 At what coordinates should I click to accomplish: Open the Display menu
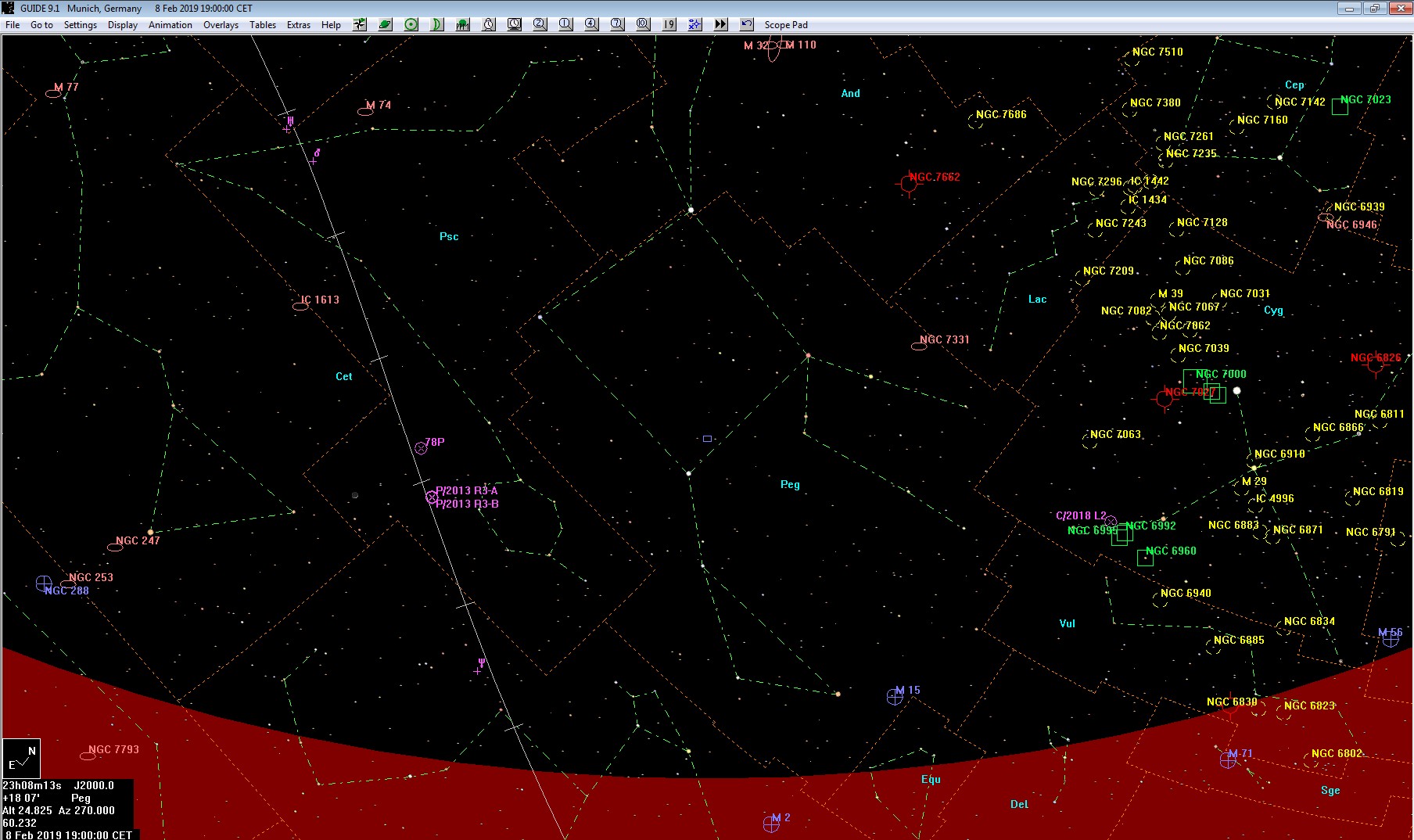tap(123, 25)
